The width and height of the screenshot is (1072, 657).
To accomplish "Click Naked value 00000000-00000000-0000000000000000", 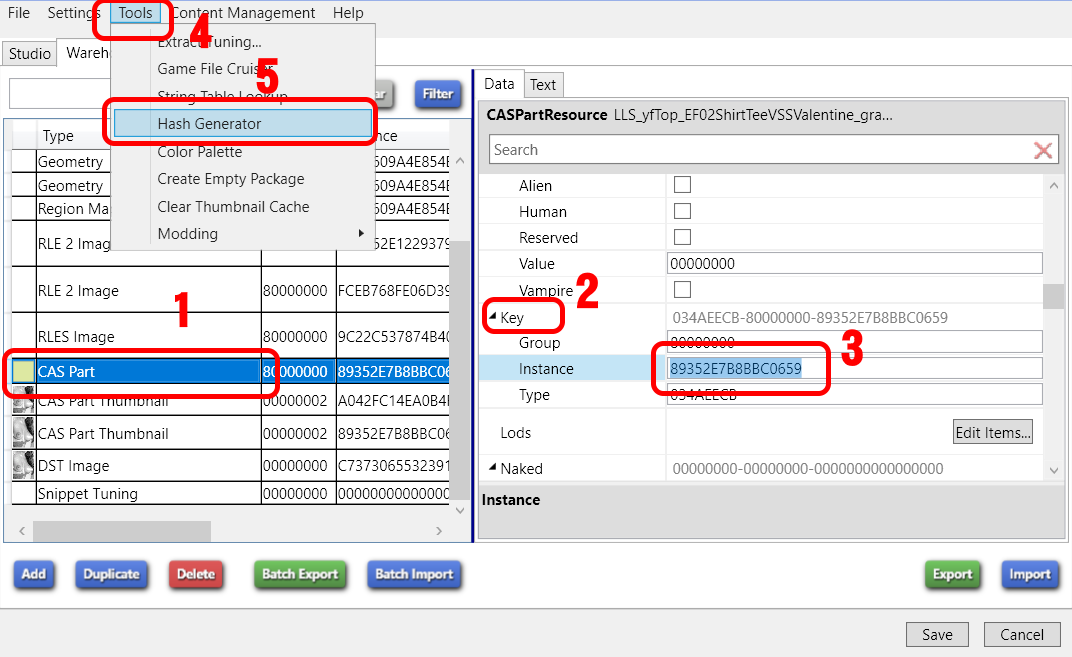I will coord(807,468).
